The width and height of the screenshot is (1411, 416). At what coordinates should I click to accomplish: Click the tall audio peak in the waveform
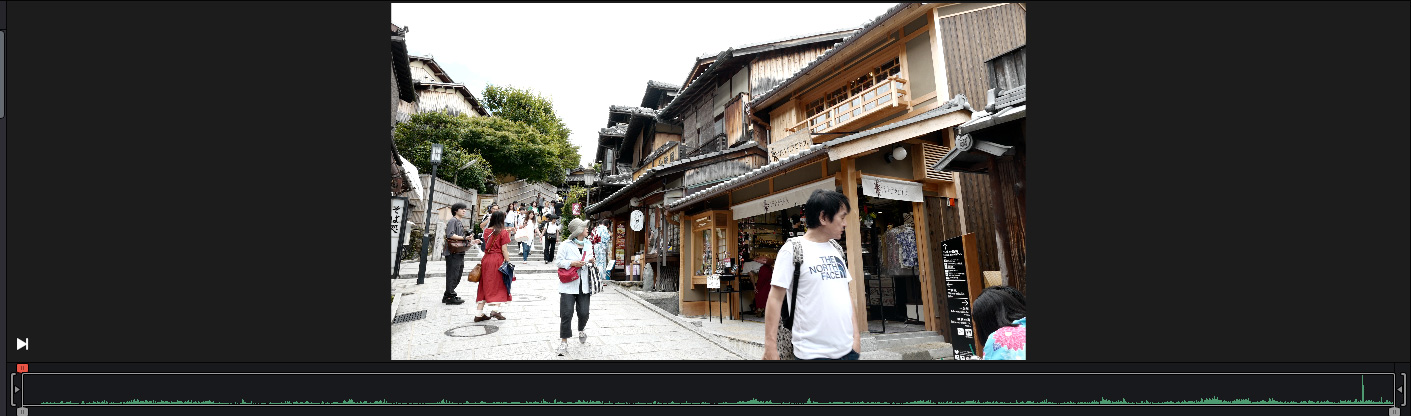click(x=1362, y=389)
